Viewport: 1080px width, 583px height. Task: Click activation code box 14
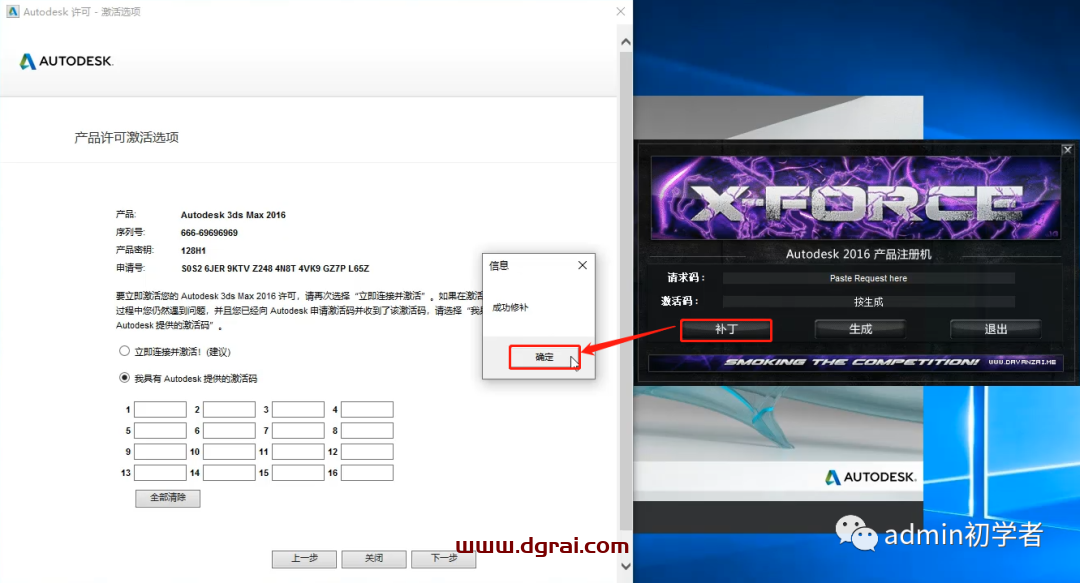tap(229, 473)
